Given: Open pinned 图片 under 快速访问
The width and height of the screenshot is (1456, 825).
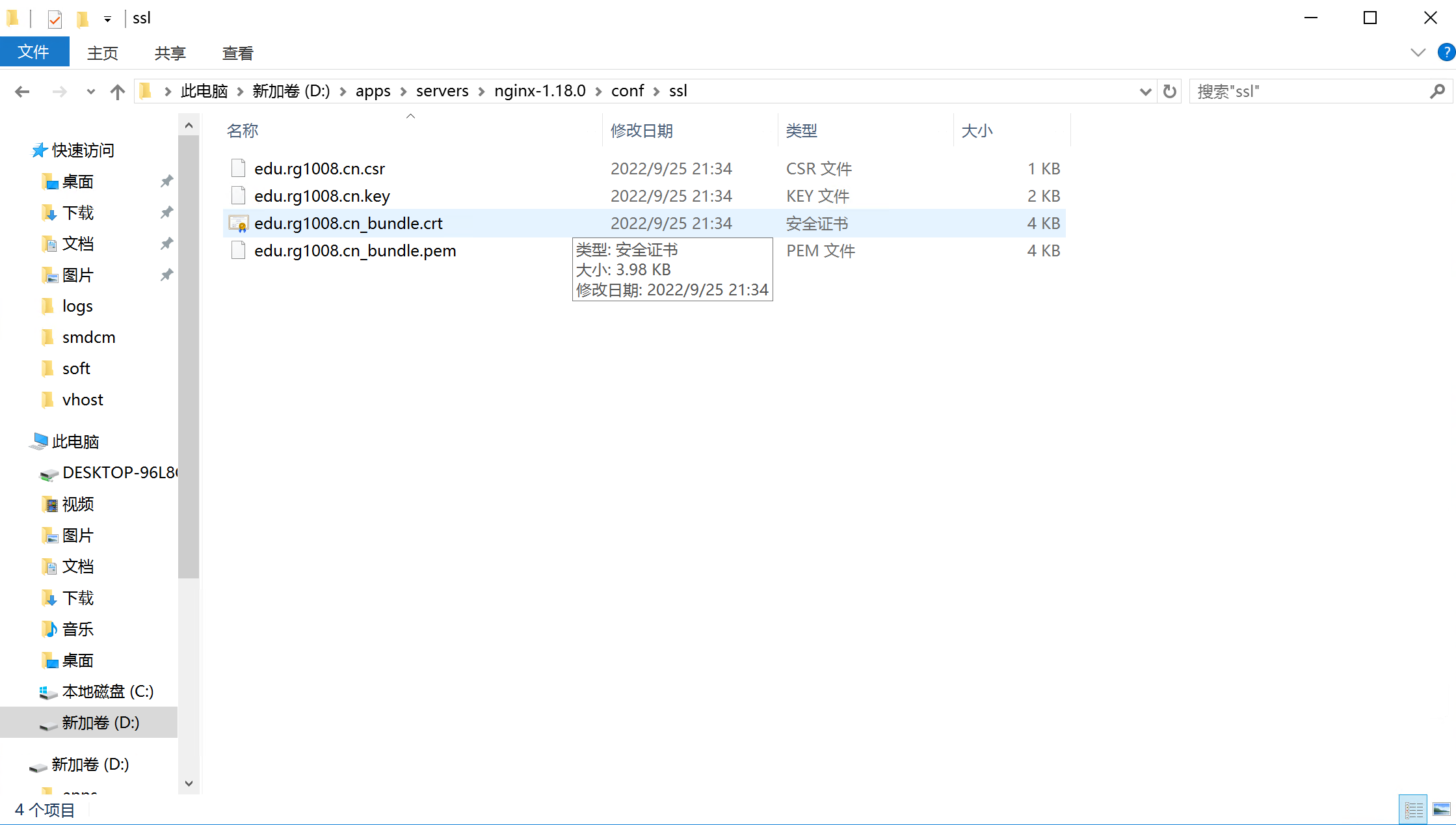Looking at the screenshot, I should tap(77, 275).
